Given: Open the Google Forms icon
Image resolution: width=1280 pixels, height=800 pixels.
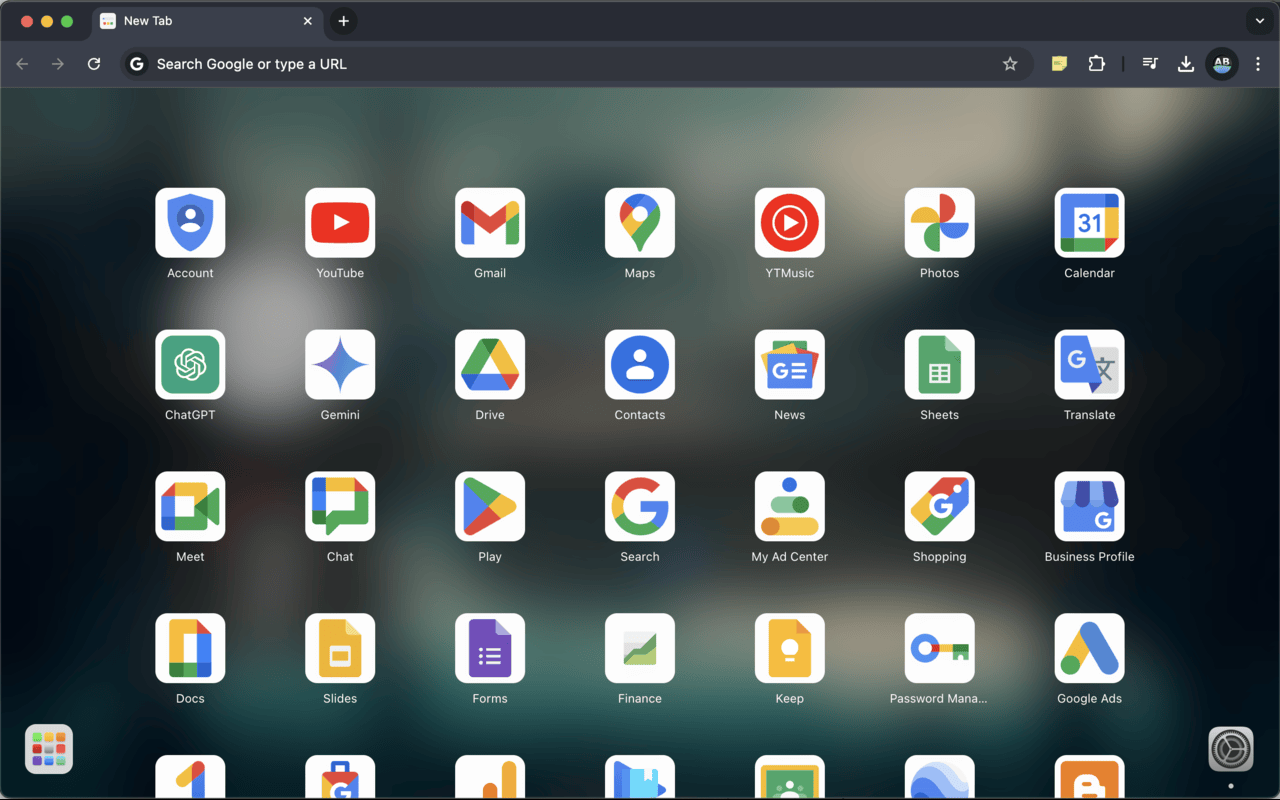Looking at the screenshot, I should (490, 649).
